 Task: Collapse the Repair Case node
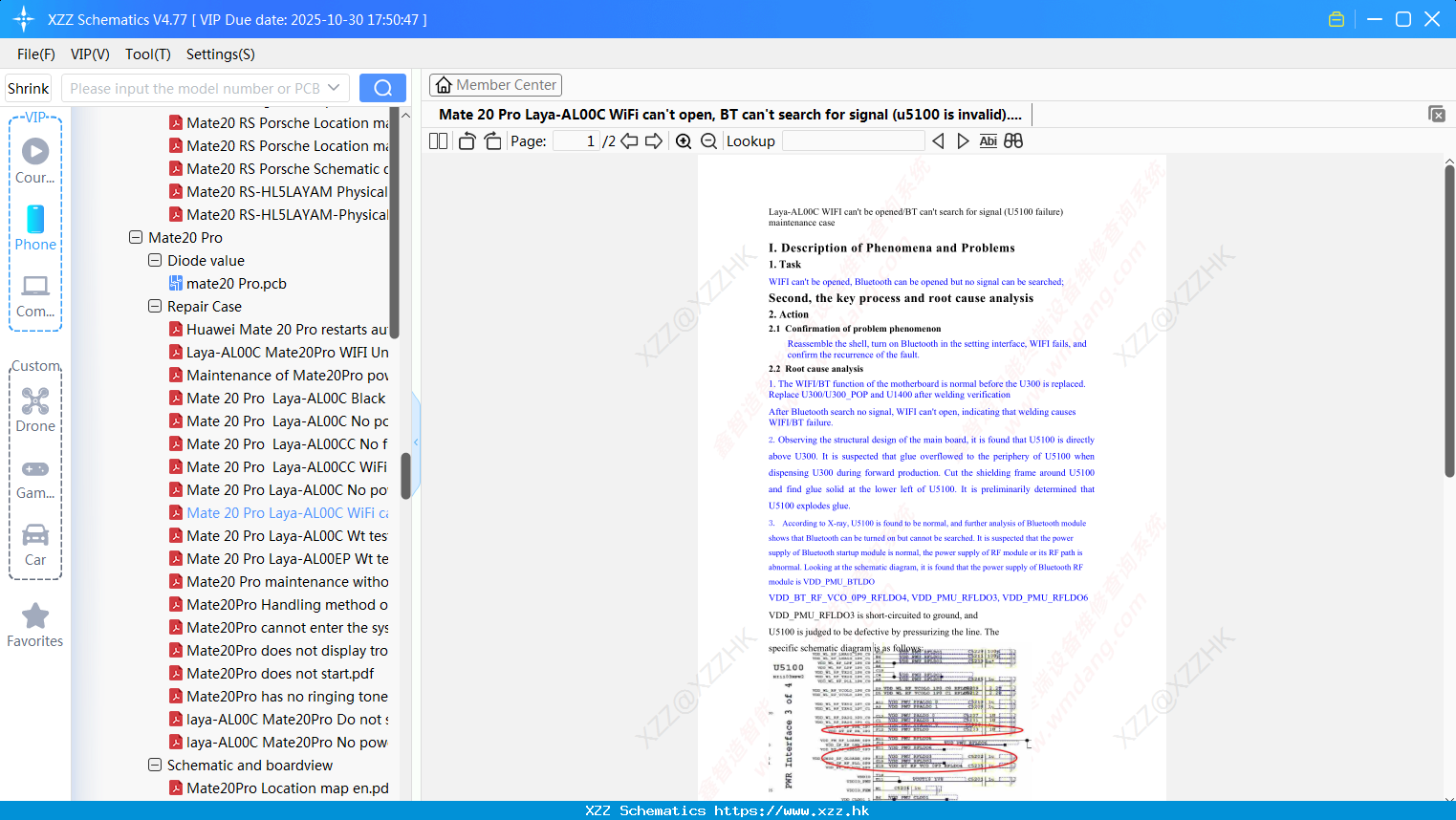[x=155, y=306]
